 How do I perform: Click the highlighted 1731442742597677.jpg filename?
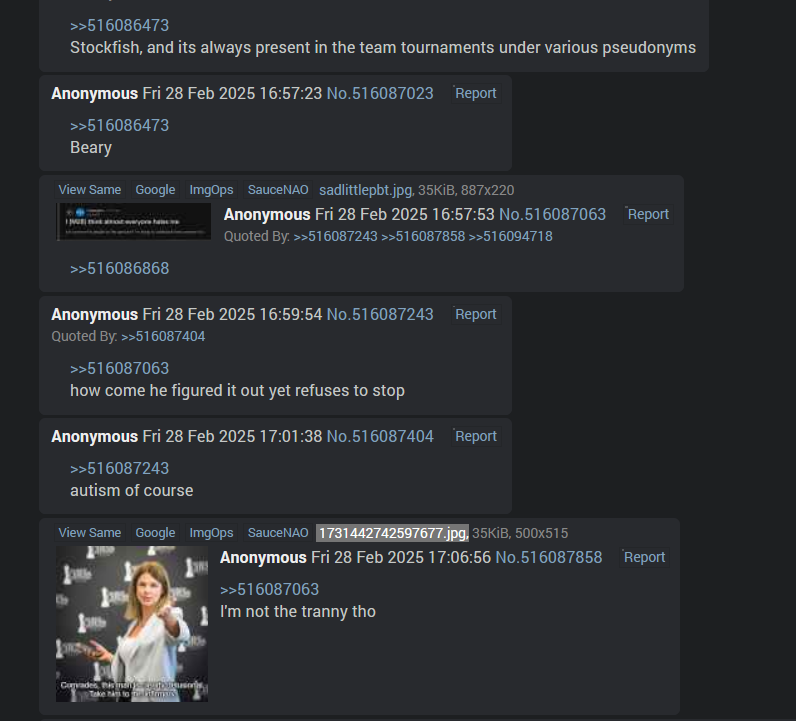(392, 533)
